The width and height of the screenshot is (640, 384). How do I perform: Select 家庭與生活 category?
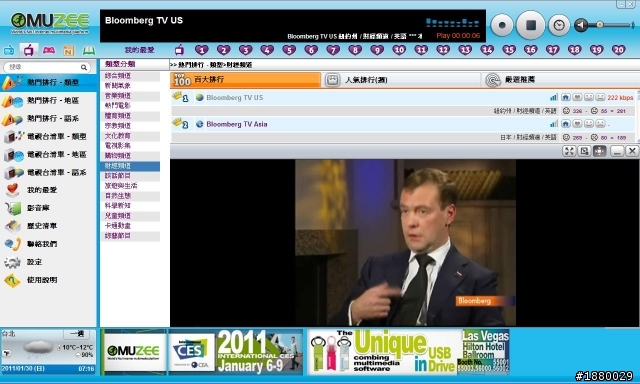(x=130, y=186)
